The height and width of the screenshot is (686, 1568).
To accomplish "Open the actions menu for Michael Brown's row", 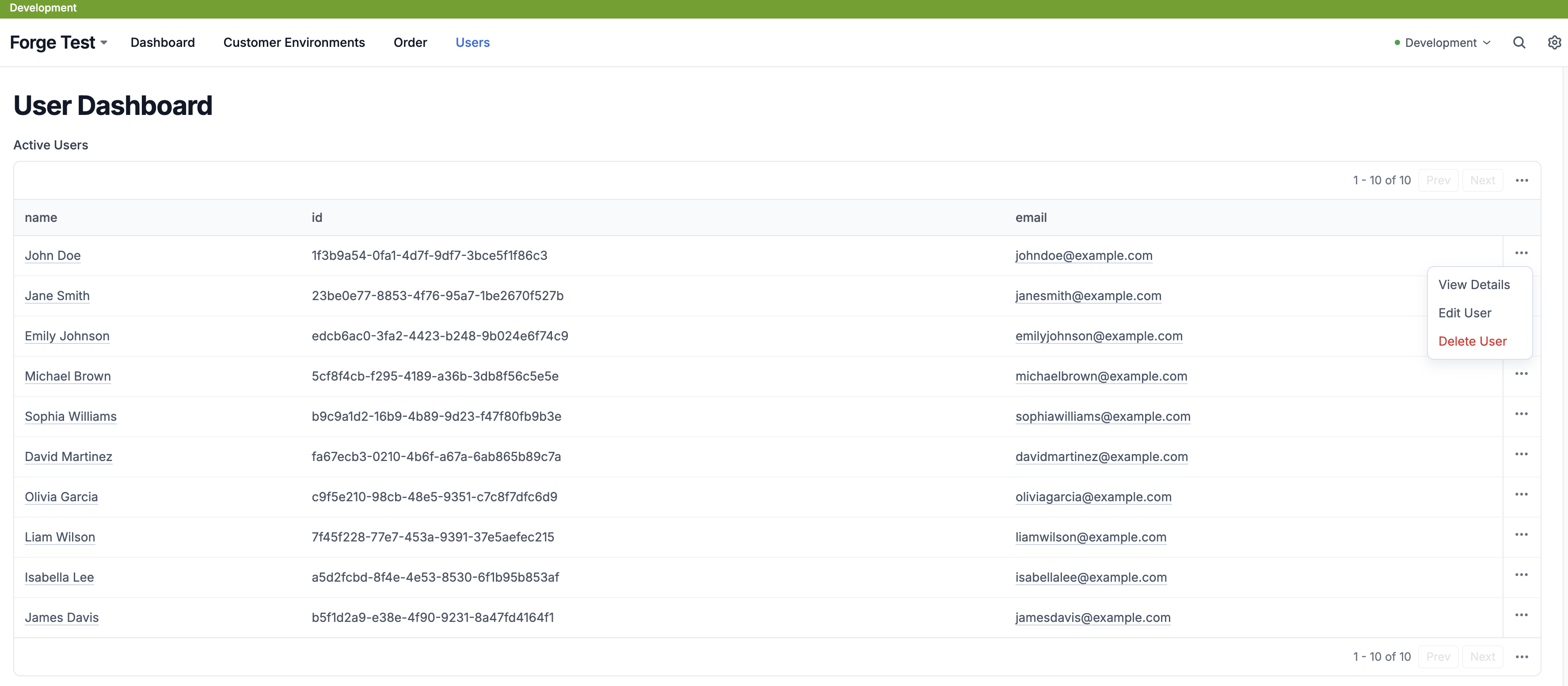I will coord(1522,373).
